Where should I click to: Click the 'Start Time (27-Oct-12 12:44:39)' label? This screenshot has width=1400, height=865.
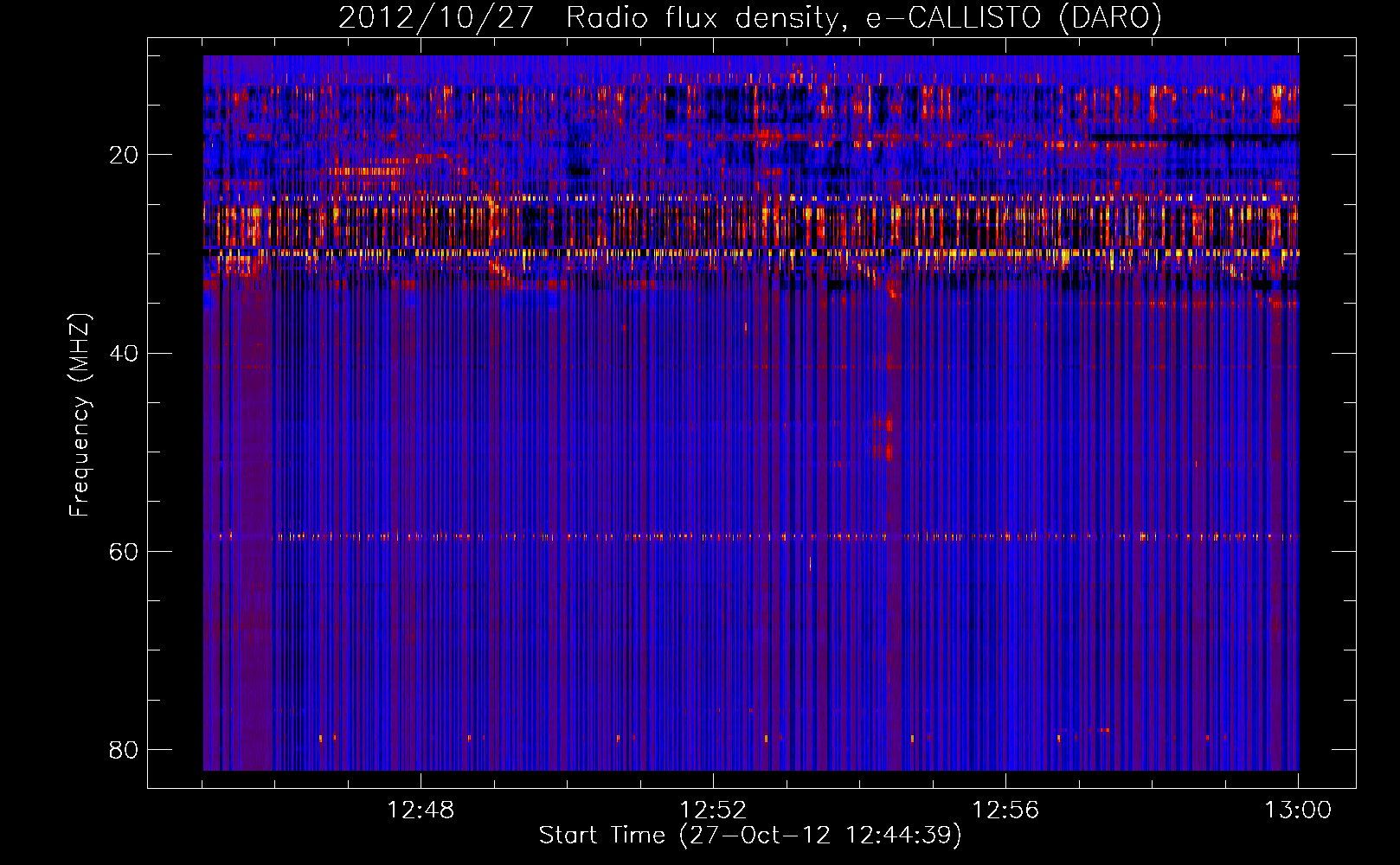tap(750, 836)
